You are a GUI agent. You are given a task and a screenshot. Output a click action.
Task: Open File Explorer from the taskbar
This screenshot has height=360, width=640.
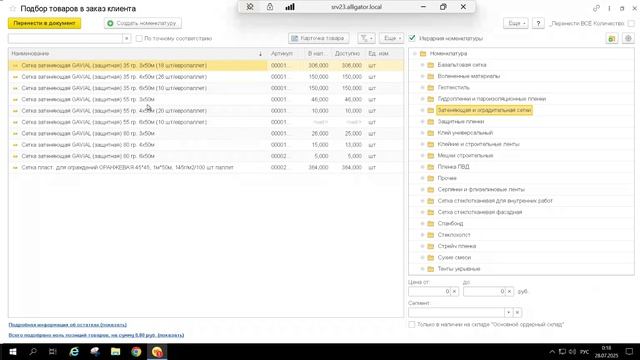[x=116, y=352]
